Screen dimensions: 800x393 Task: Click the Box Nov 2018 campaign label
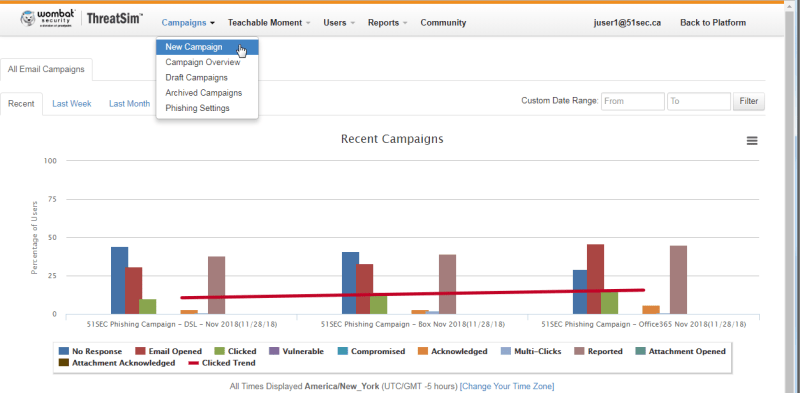413,324
